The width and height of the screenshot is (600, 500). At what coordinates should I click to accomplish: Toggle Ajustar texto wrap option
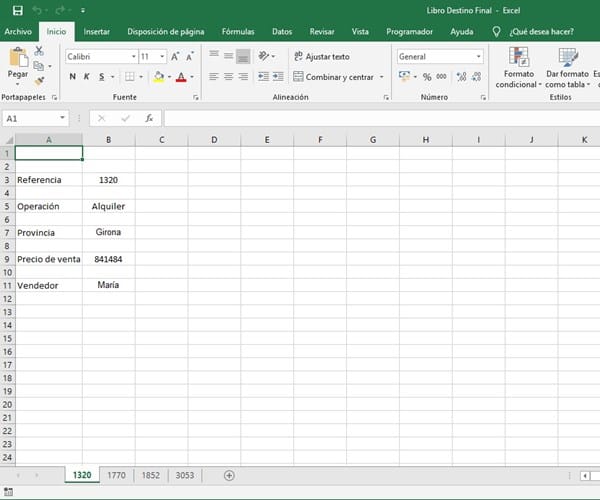(321, 57)
